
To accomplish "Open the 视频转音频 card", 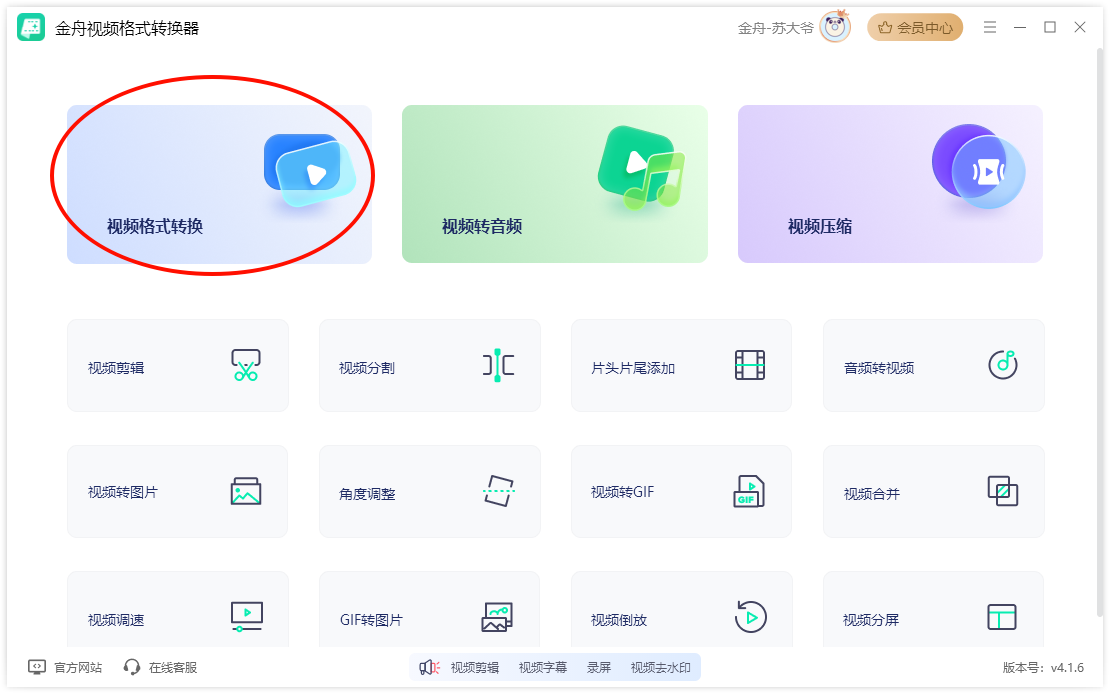I will (x=554, y=184).
